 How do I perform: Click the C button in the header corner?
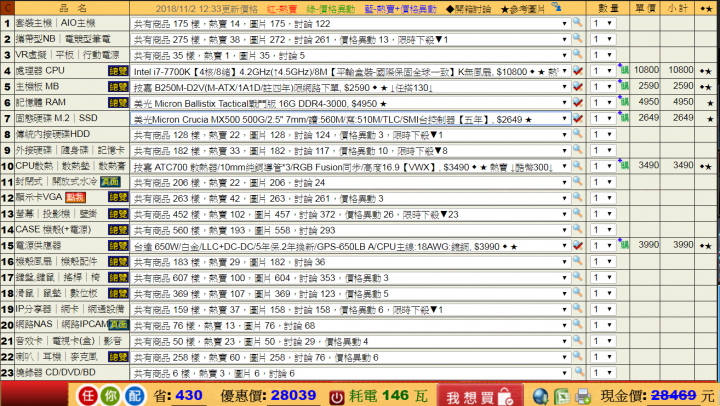click(7, 8)
